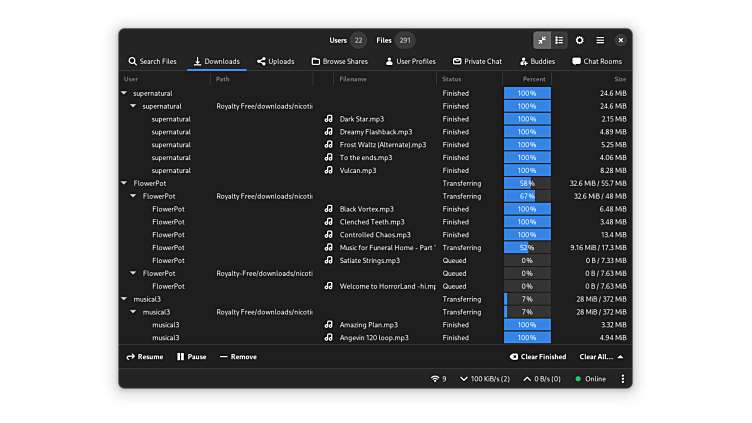Click the Clear Finished button

[x=538, y=357]
